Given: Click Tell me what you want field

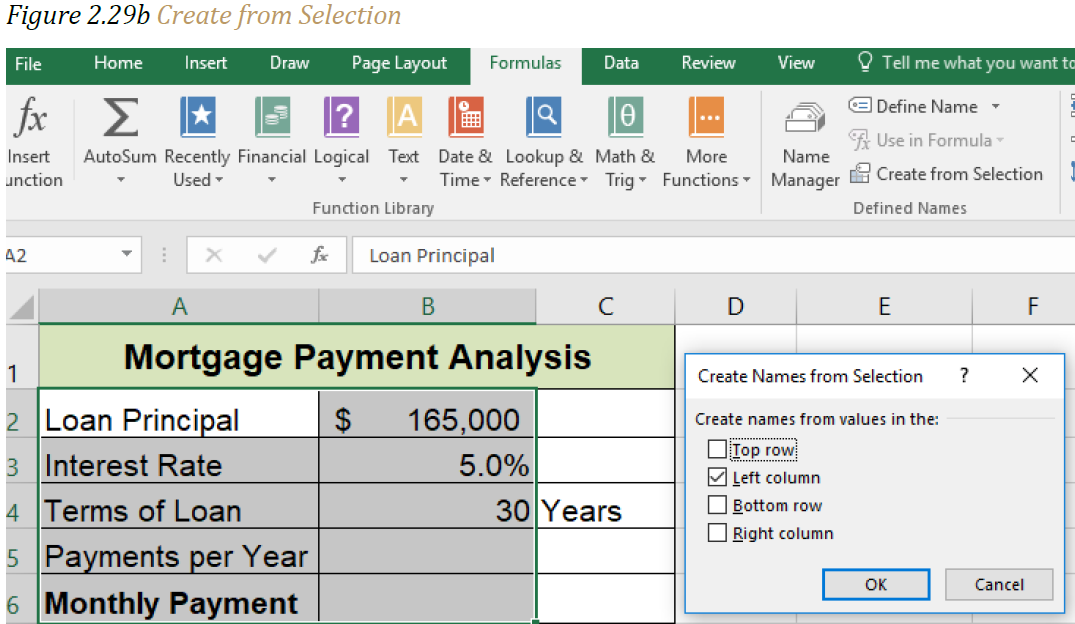Looking at the screenshot, I should 977,63.
